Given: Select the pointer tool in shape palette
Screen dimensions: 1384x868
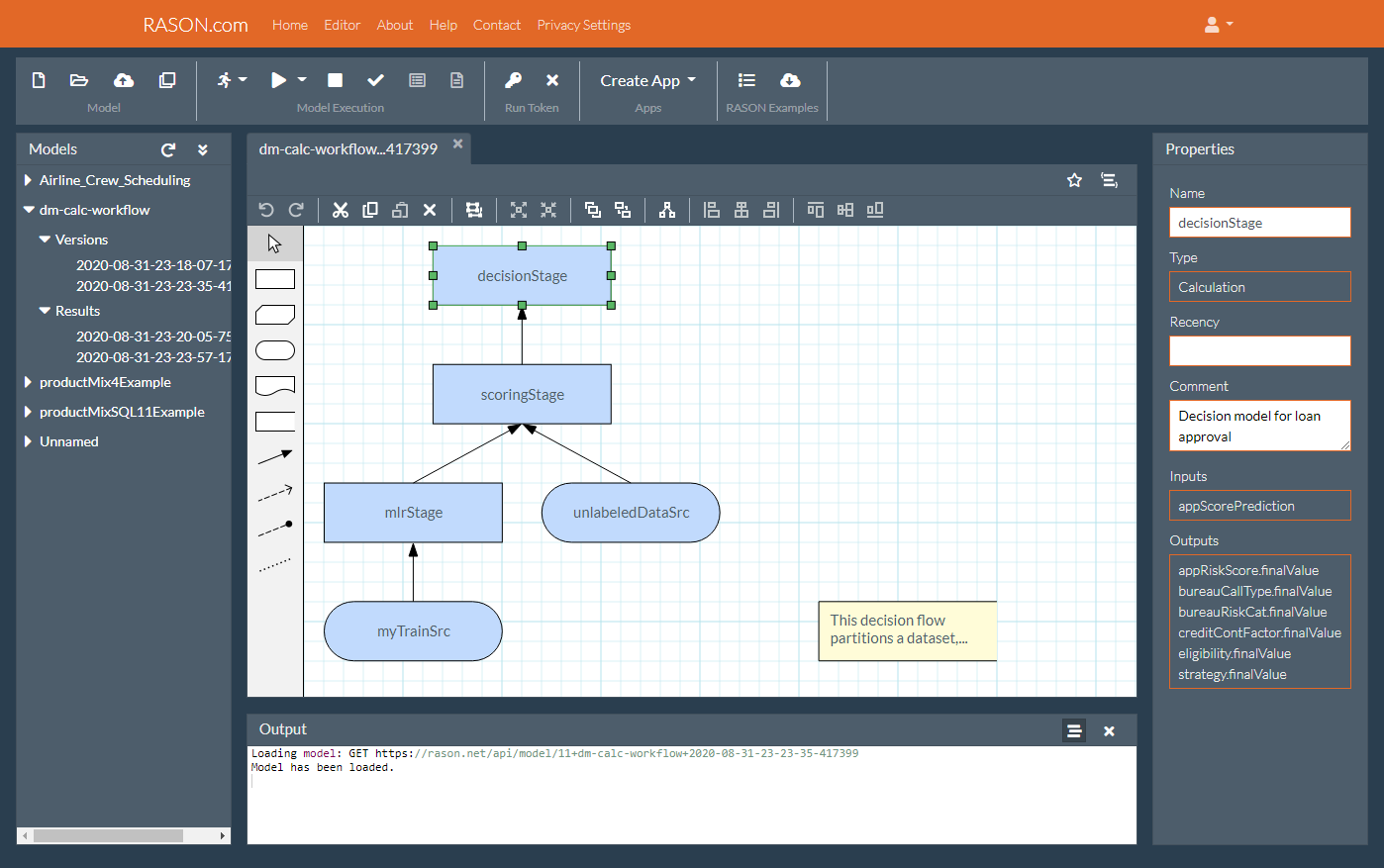Looking at the screenshot, I should (275, 243).
